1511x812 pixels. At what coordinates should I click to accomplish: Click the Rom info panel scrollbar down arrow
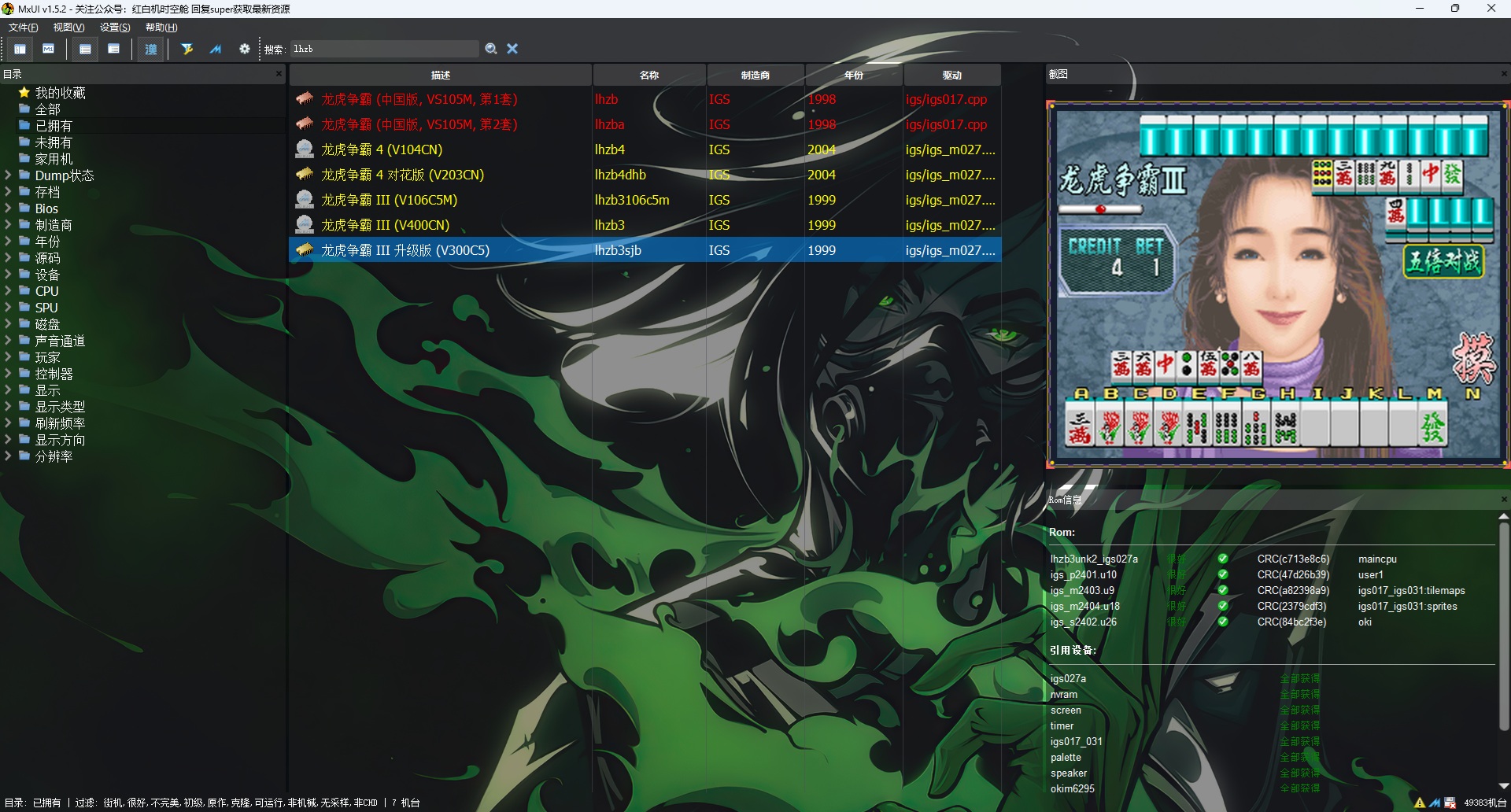click(1503, 785)
